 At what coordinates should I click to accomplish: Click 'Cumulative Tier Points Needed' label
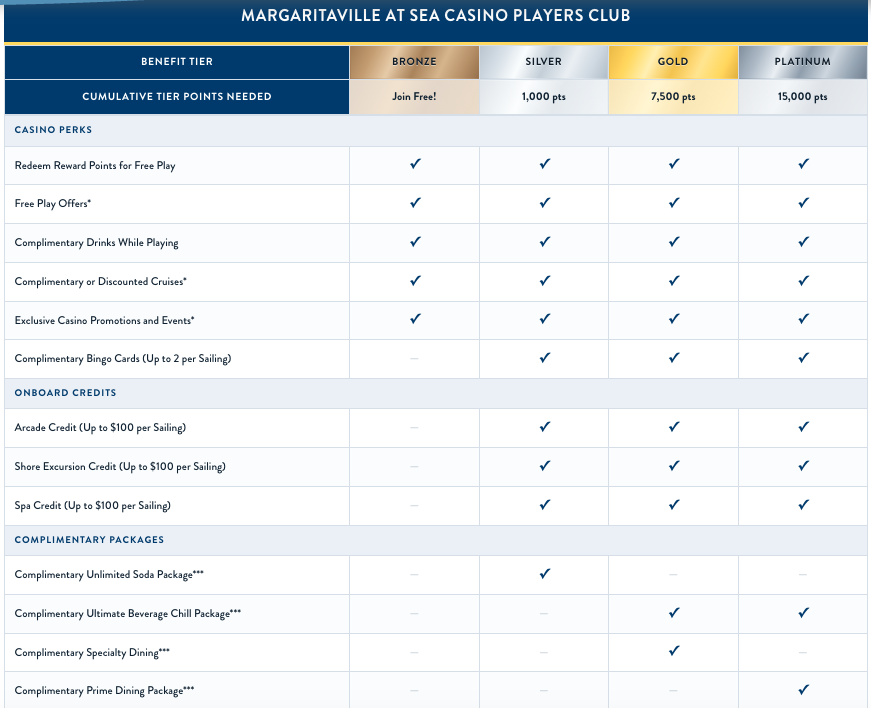pos(177,97)
